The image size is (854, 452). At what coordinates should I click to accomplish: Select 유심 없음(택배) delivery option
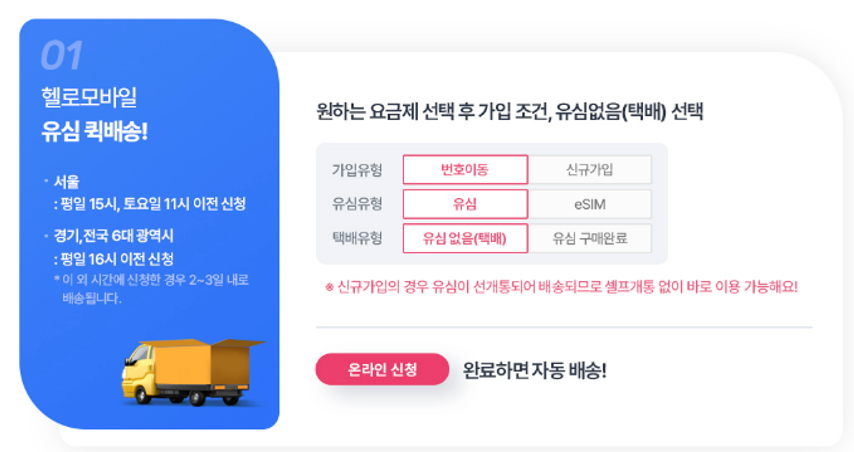465,239
